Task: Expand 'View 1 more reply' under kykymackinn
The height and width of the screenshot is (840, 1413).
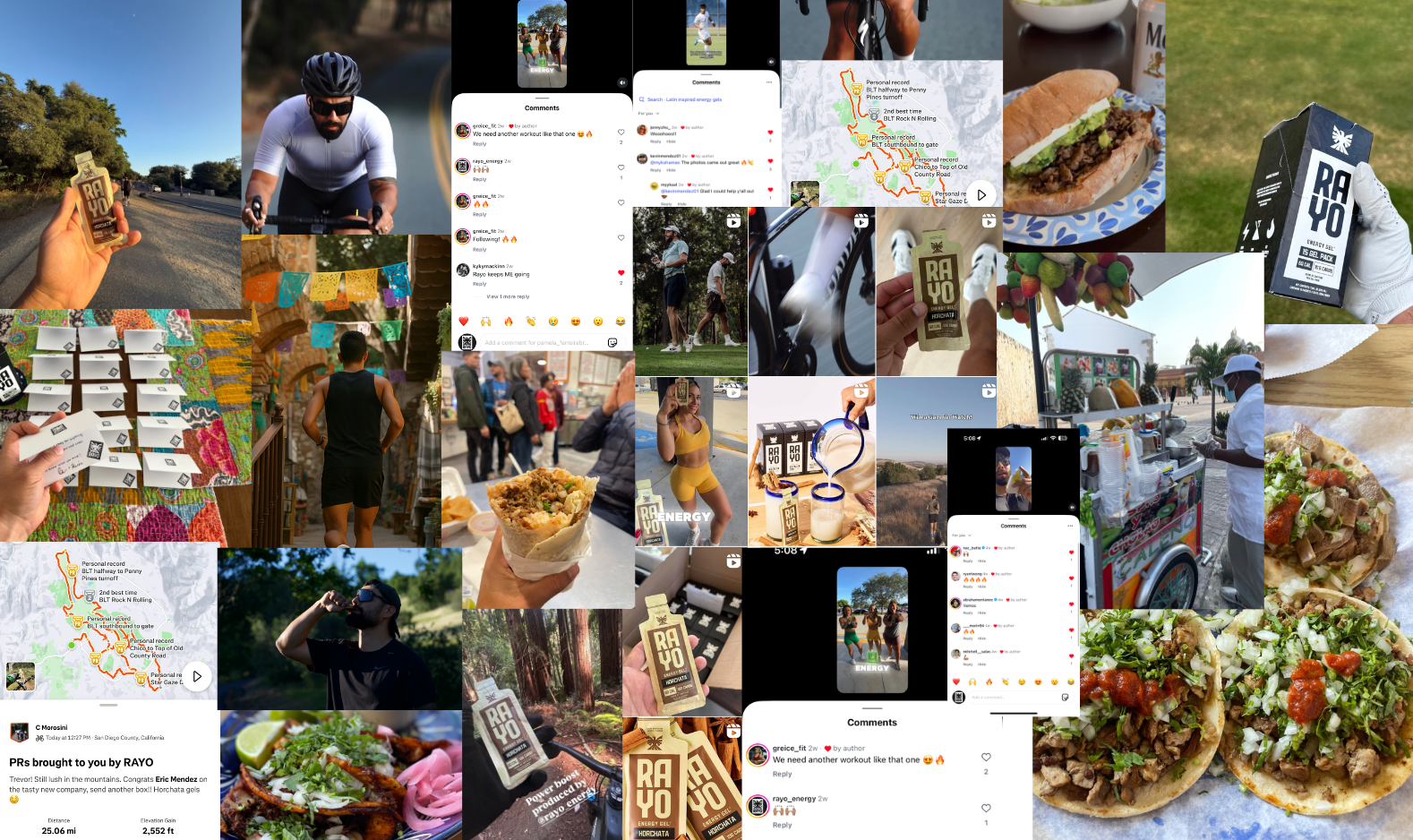Action: [508, 296]
